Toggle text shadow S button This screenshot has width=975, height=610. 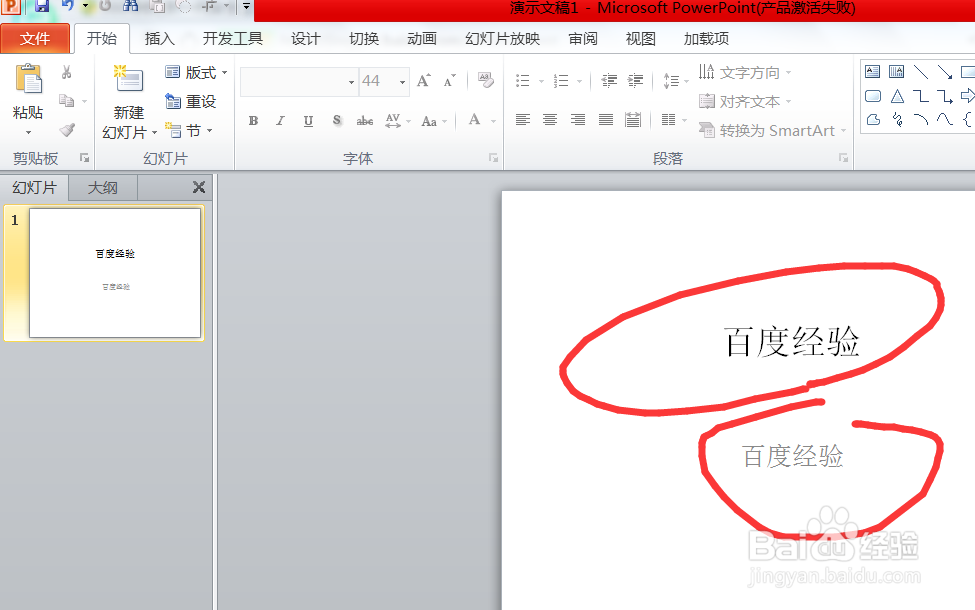[336, 121]
